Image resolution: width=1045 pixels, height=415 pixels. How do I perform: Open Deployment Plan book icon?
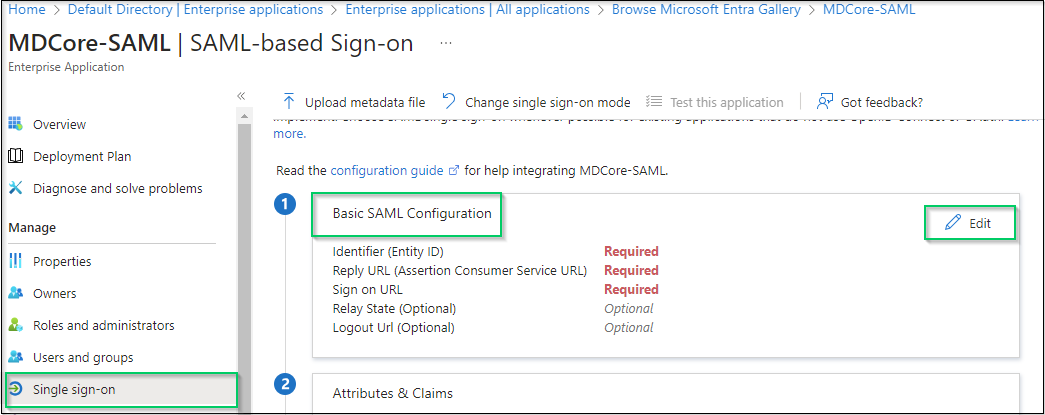(x=15, y=157)
